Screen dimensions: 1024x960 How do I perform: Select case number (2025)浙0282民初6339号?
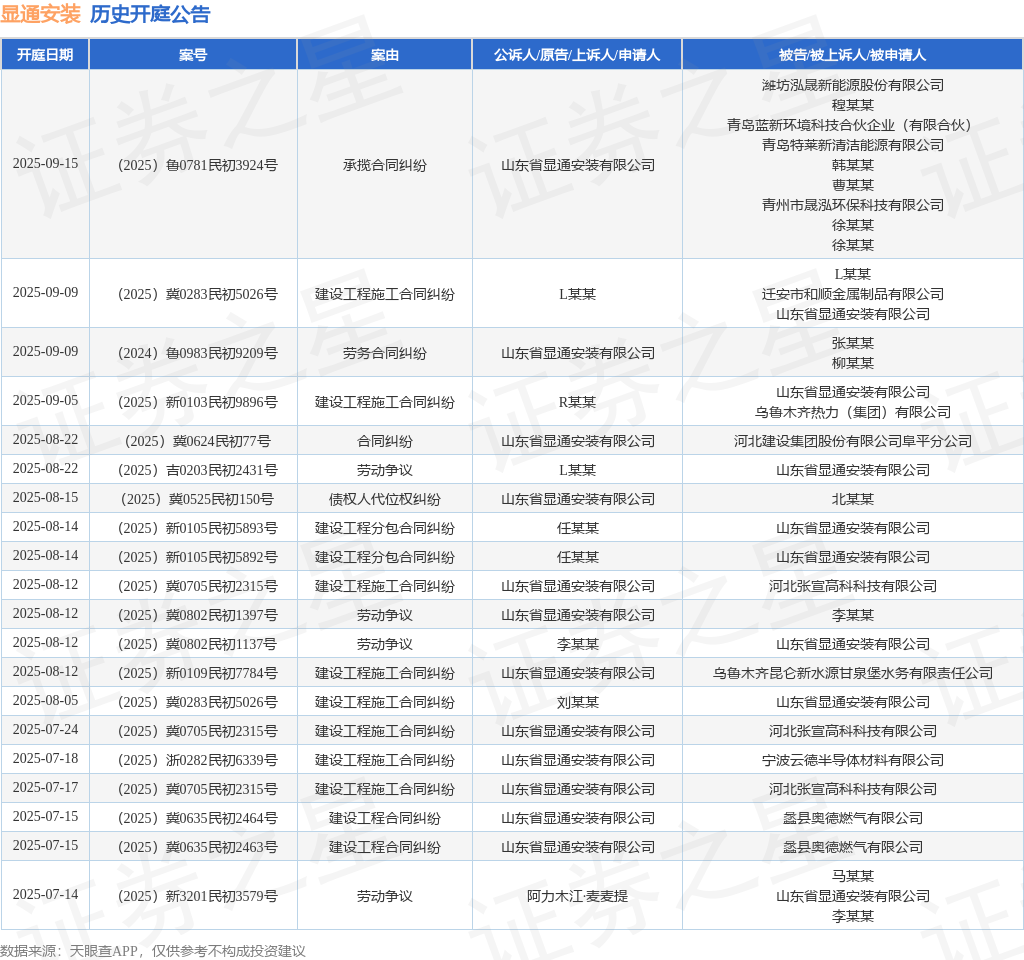click(198, 760)
